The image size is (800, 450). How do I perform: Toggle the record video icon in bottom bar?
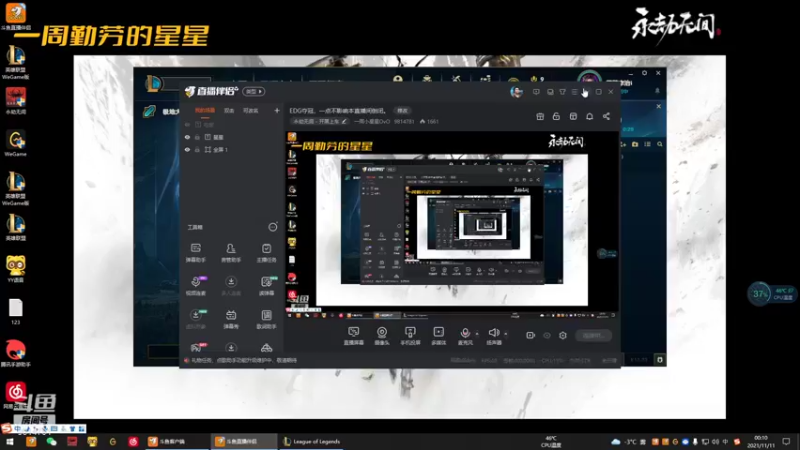point(530,335)
